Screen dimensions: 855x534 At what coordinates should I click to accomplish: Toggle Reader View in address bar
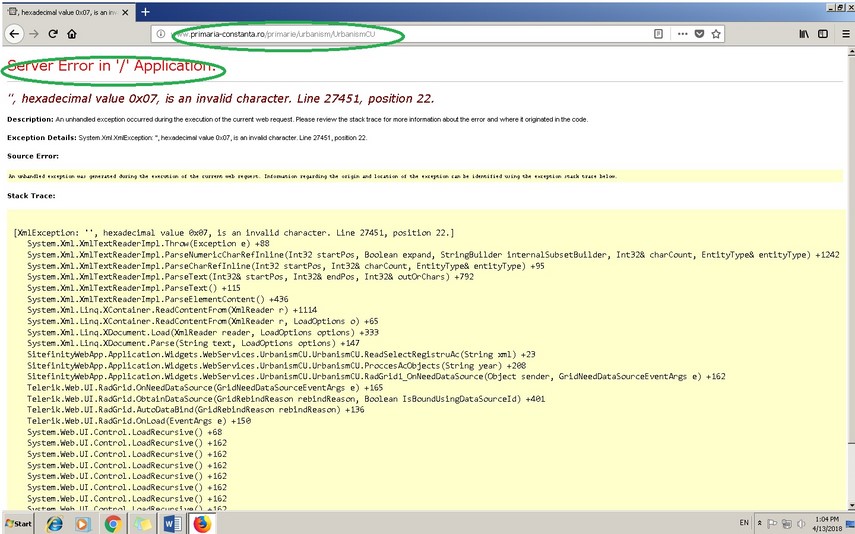[x=657, y=33]
